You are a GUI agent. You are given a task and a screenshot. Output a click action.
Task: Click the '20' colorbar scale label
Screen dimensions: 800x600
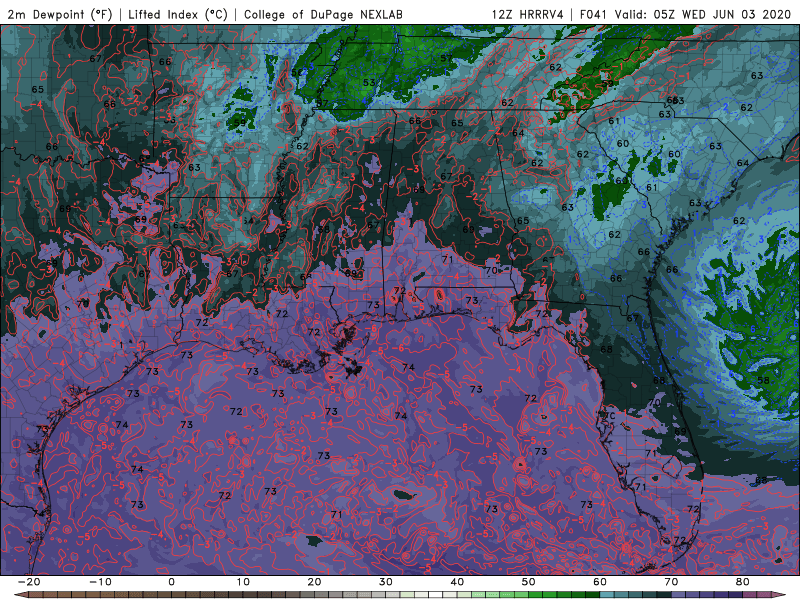point(314,582)
